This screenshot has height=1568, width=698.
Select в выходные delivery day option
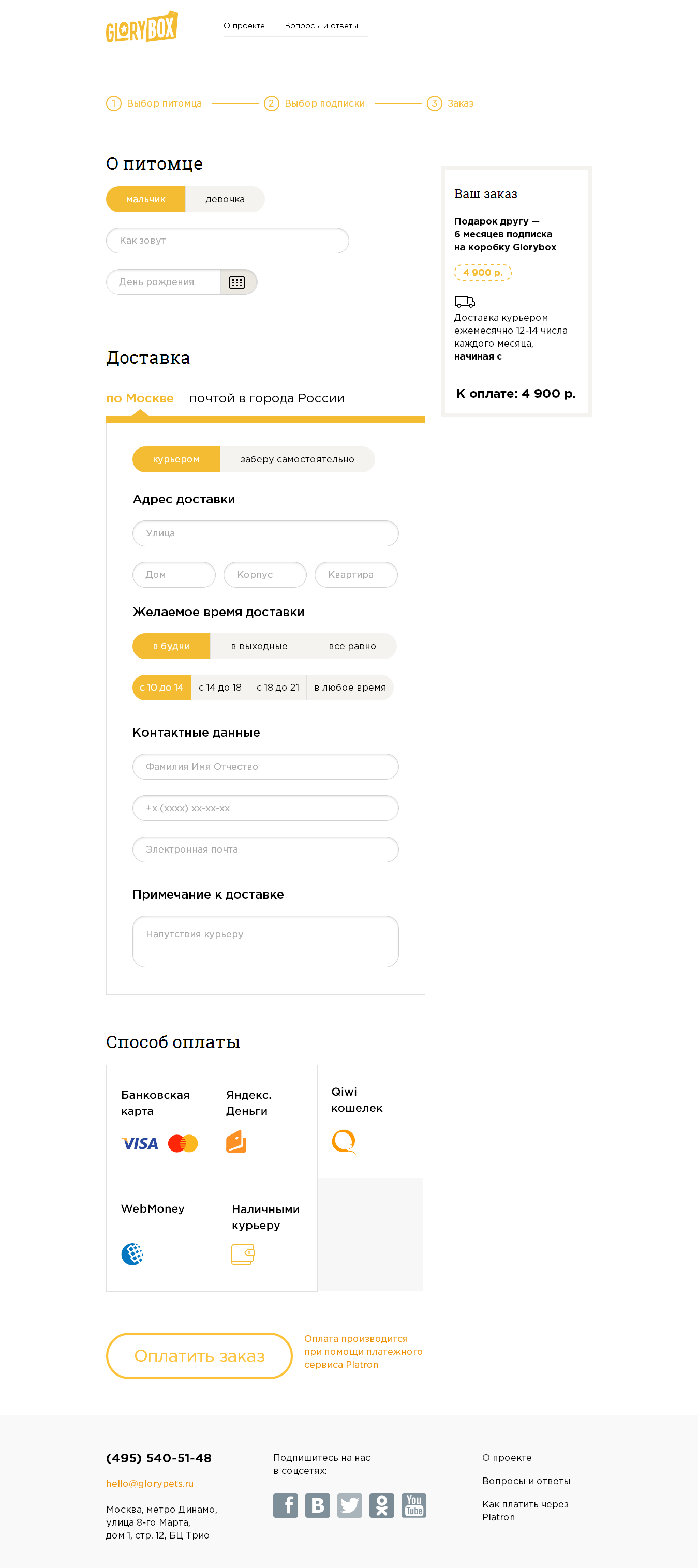coord(259,646)
